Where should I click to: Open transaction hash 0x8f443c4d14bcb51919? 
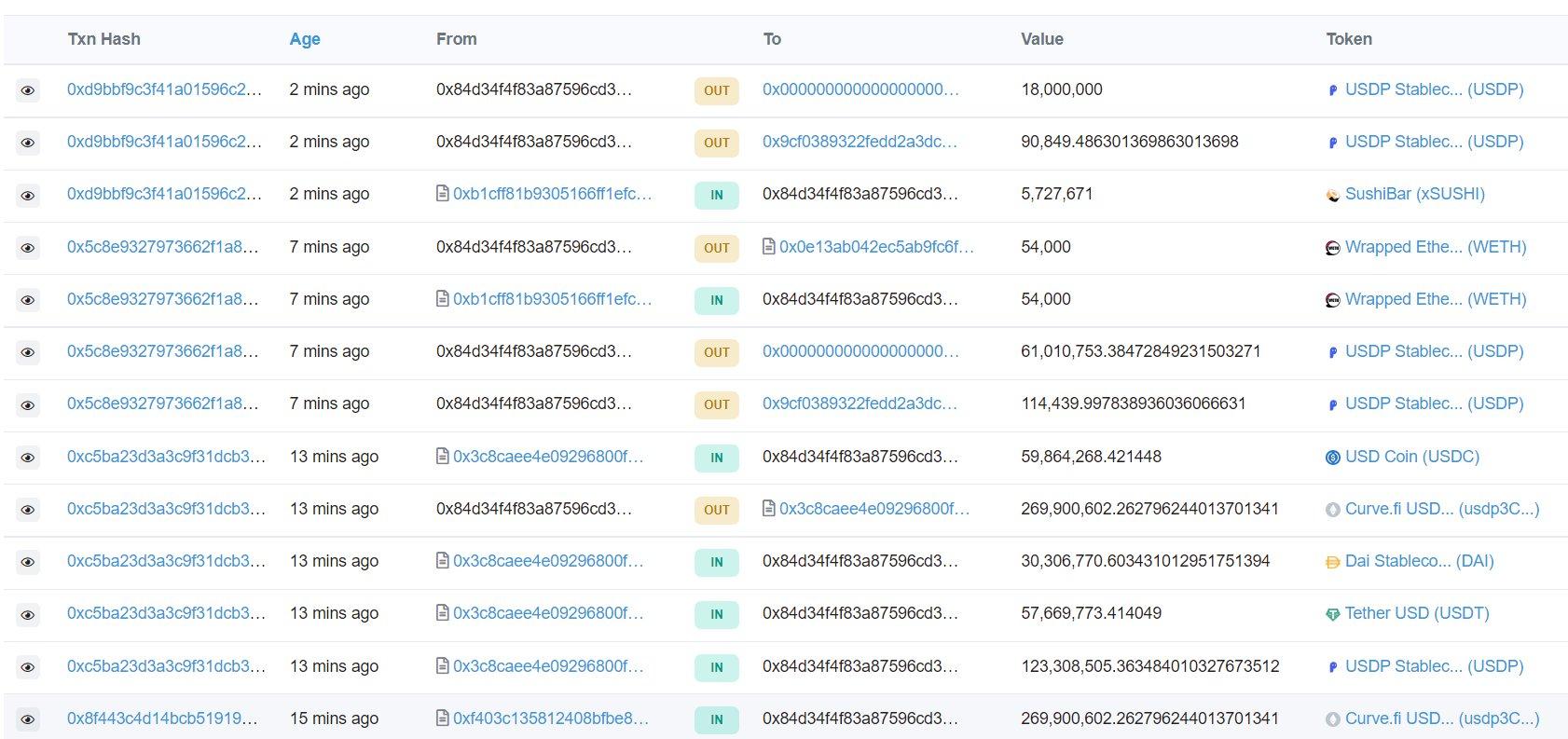(162, 718)
